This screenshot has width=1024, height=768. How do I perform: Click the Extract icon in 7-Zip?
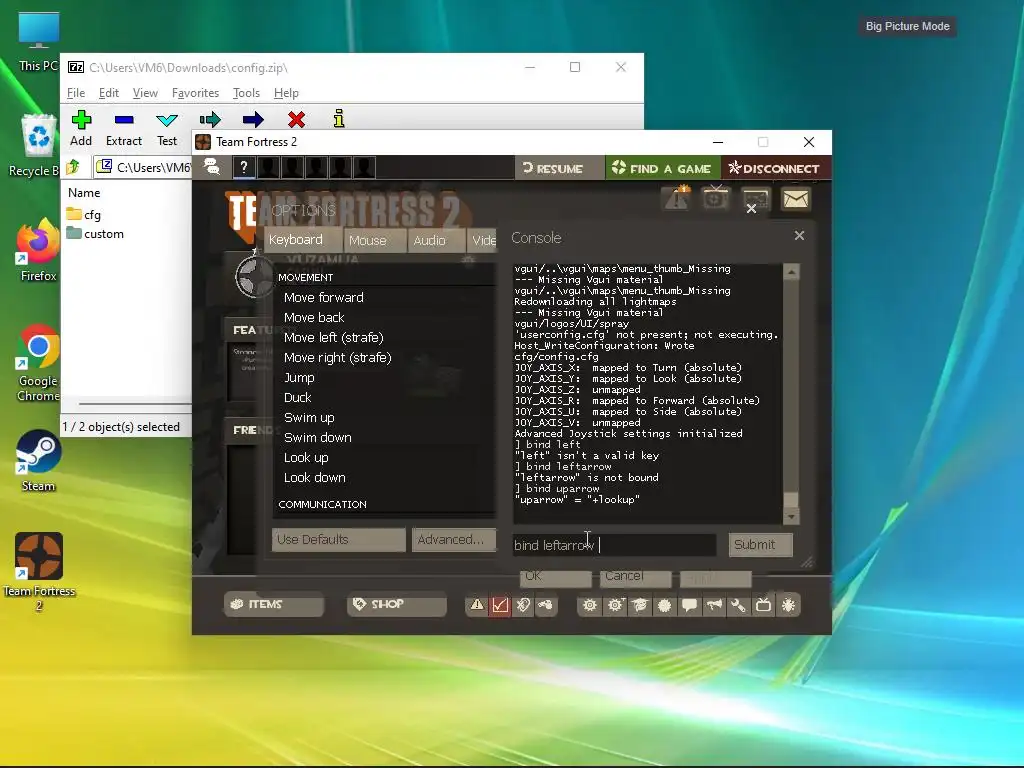[x=124, y=120]
